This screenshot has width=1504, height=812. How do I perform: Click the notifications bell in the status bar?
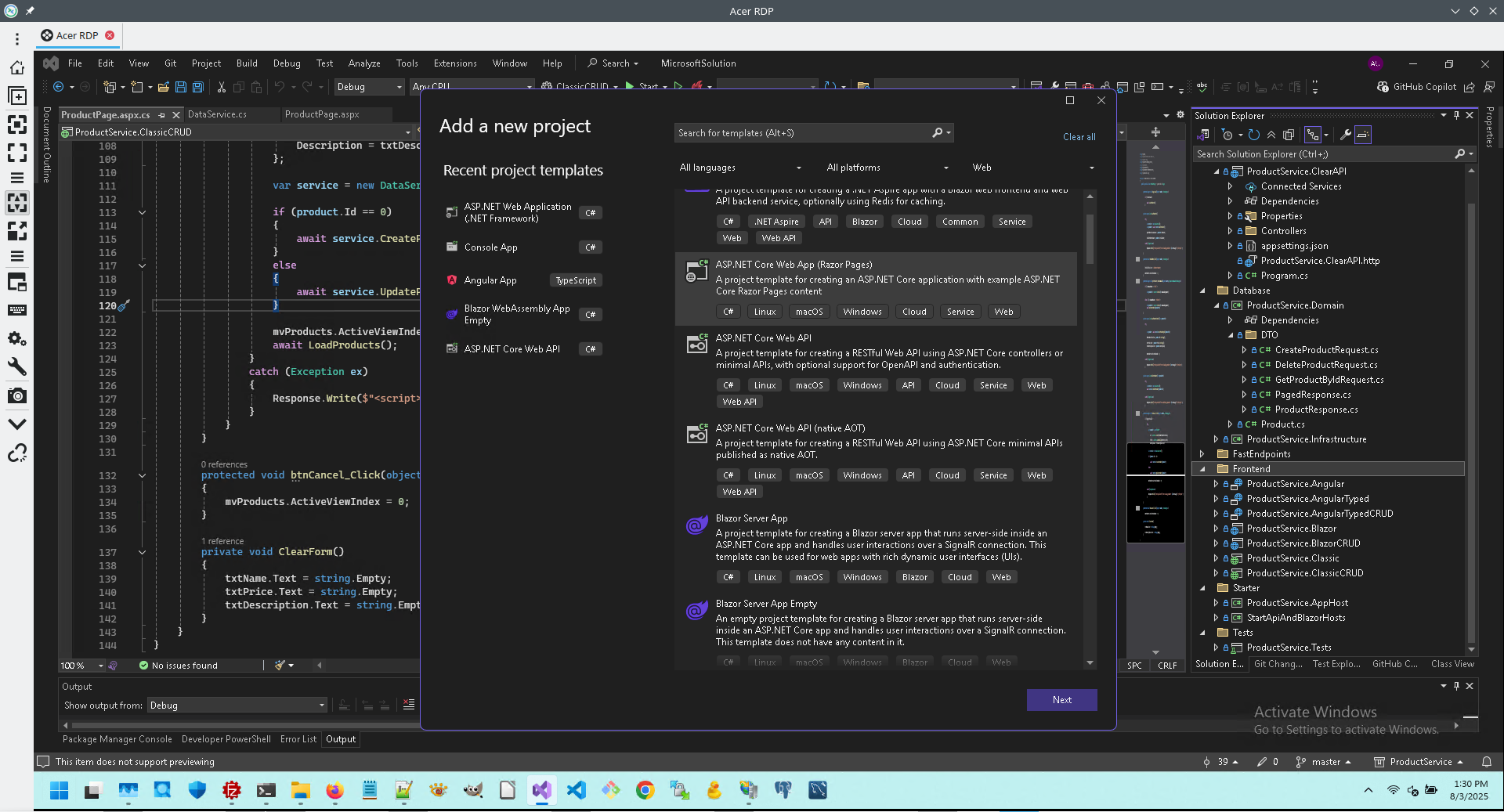point(1486,762)
